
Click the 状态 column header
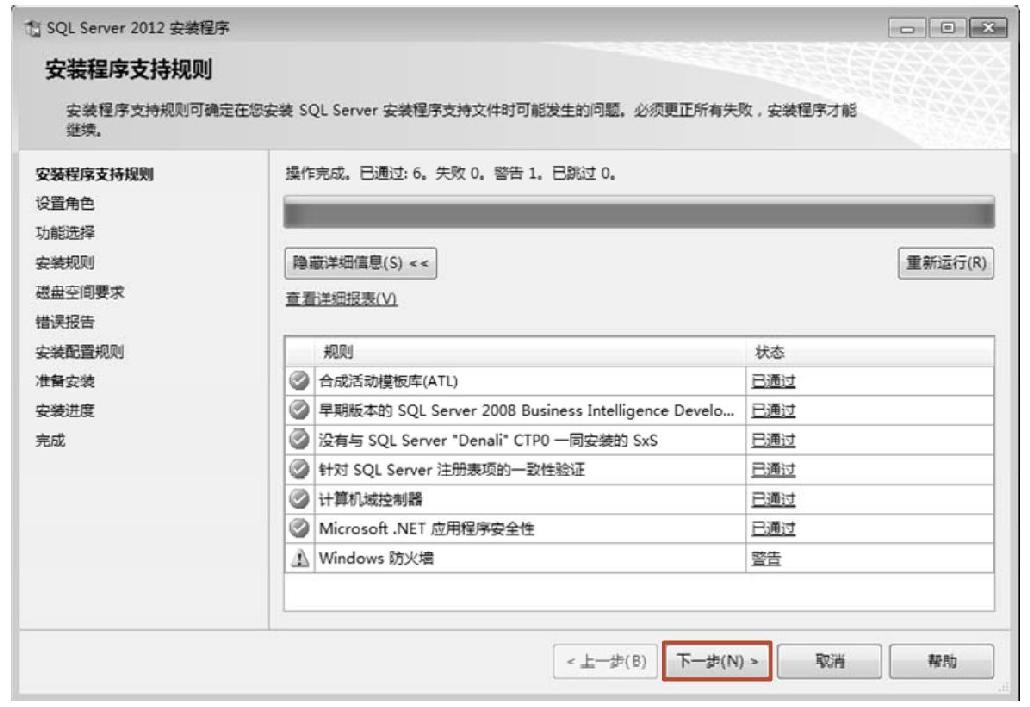[870, 352]
